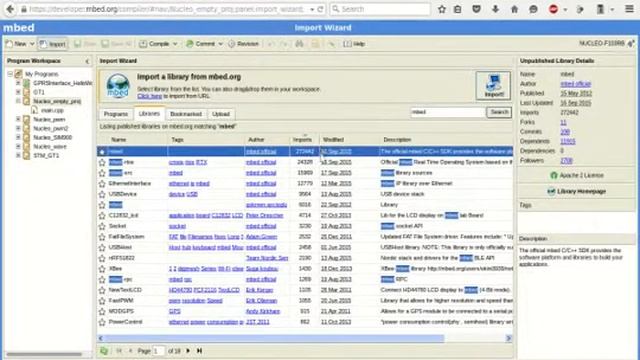Open the Commit dropdown arrow
Screen dimensions: 640x360
[220, 44]
